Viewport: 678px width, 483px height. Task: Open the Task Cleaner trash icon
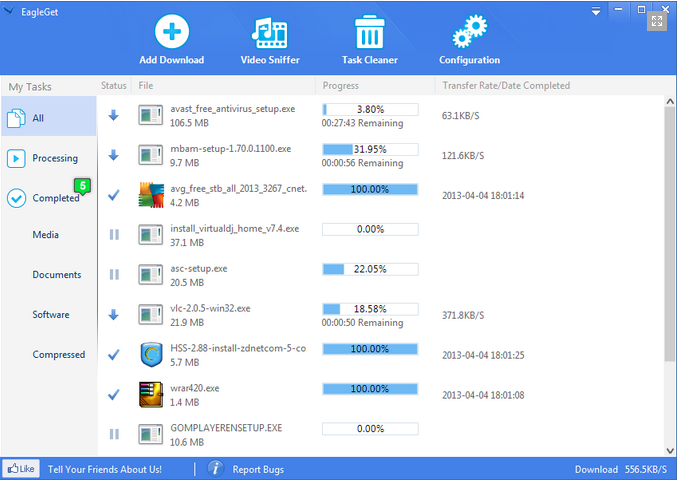[x=369, y=32]
